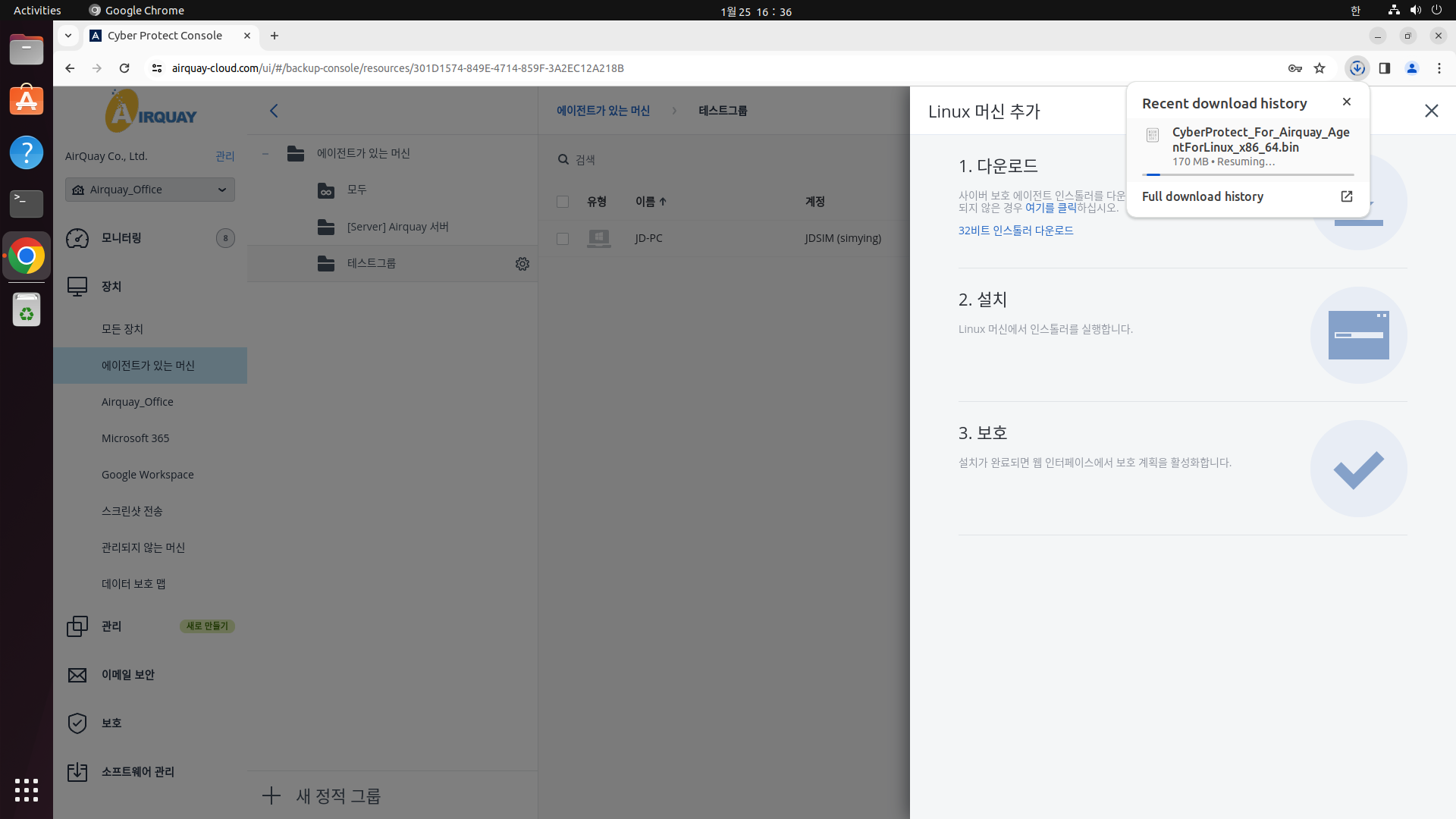Screen dimensions: 1456x819
Task: Click the back chevron above folder tree
Action: click(x=274, y=111)
